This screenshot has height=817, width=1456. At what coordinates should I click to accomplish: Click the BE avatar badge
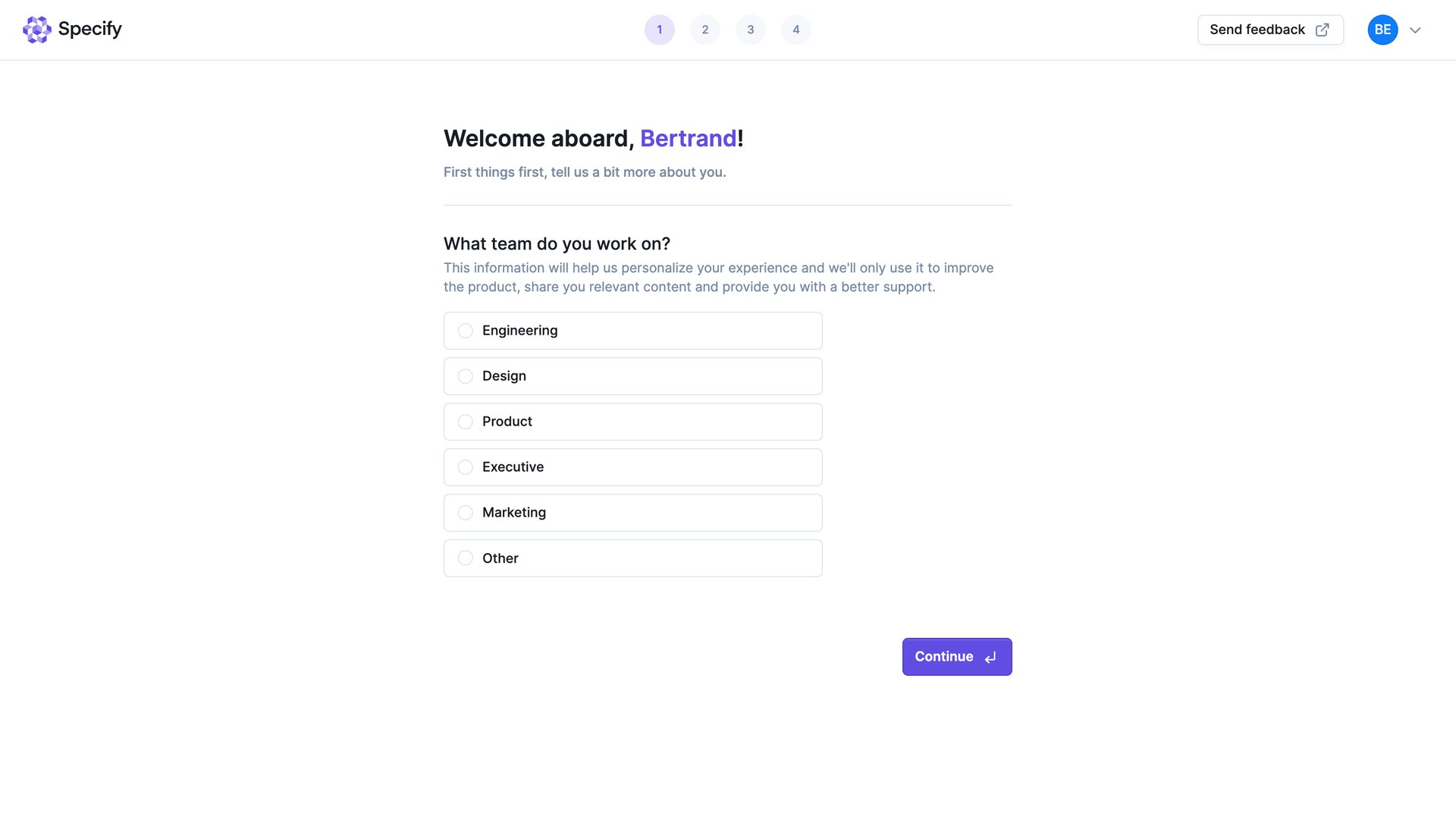point(1382,30)
